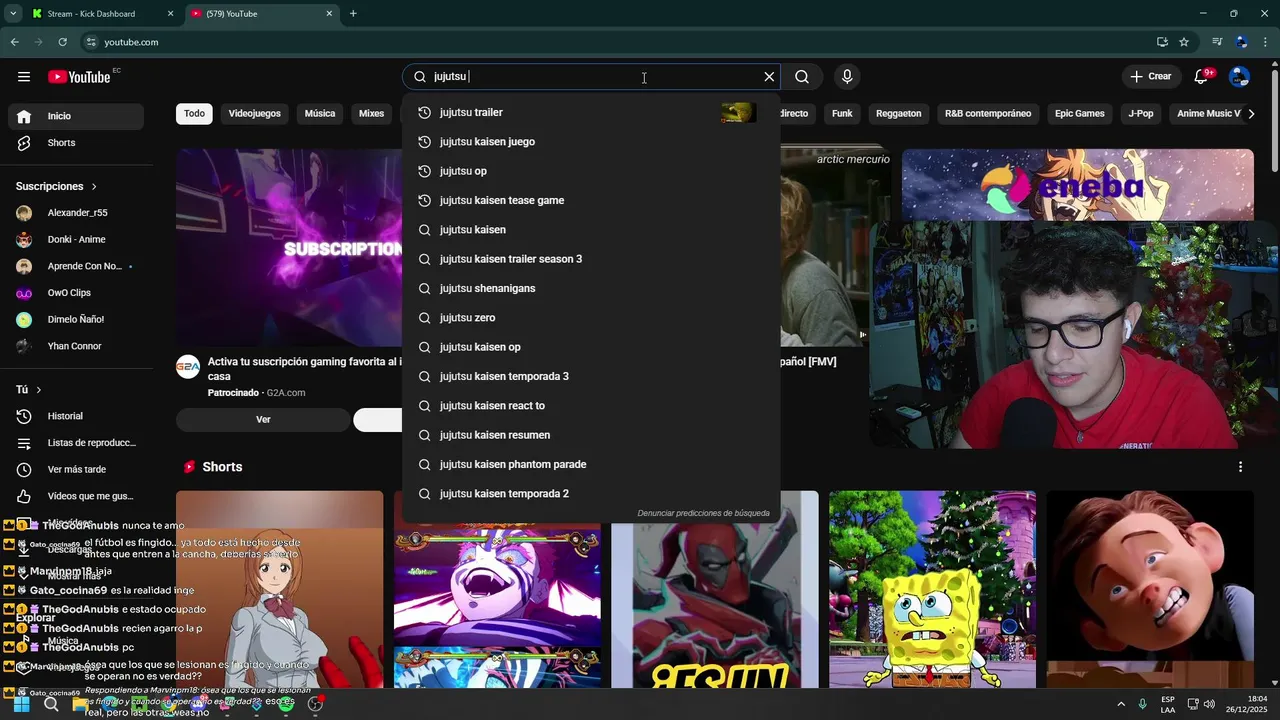Select the Reggaeton filter chip
The height and width of the screenshot is (720, 1280).
tap(898, 114)
